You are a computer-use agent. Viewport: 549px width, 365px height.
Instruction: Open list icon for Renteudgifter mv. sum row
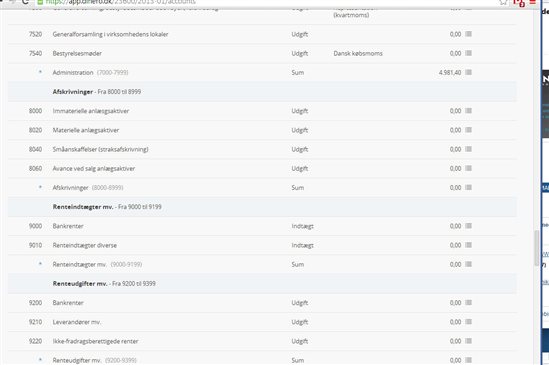coord(468,360)
